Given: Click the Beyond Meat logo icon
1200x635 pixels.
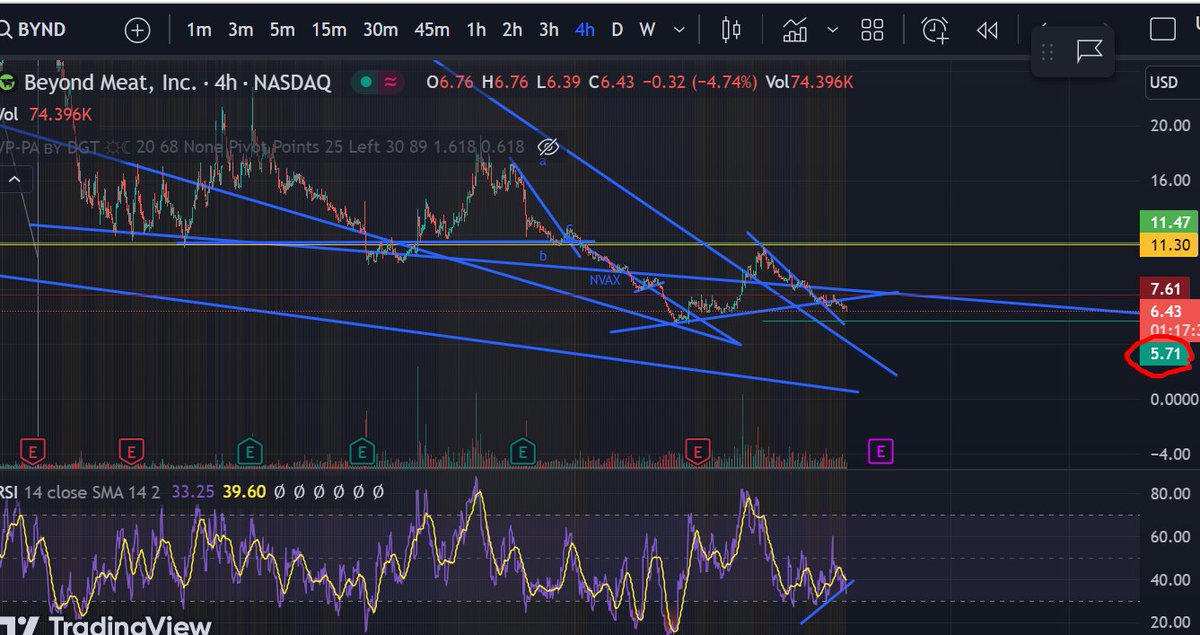Looking at the screenshot, I should [x=8, y=82].
